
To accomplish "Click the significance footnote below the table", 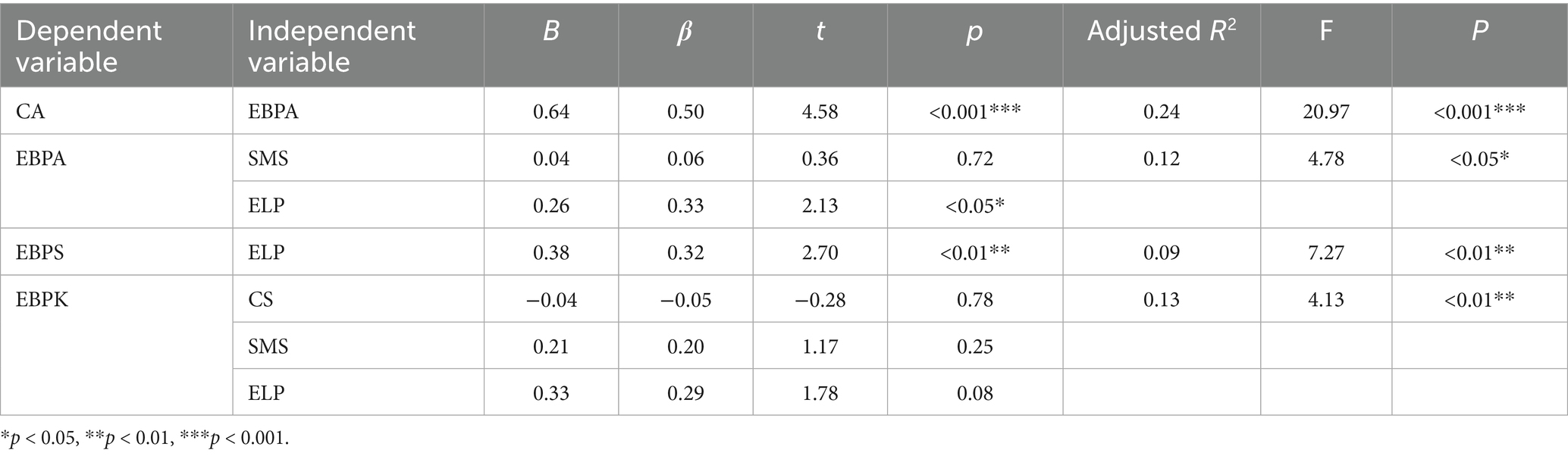I will [146, 439].
